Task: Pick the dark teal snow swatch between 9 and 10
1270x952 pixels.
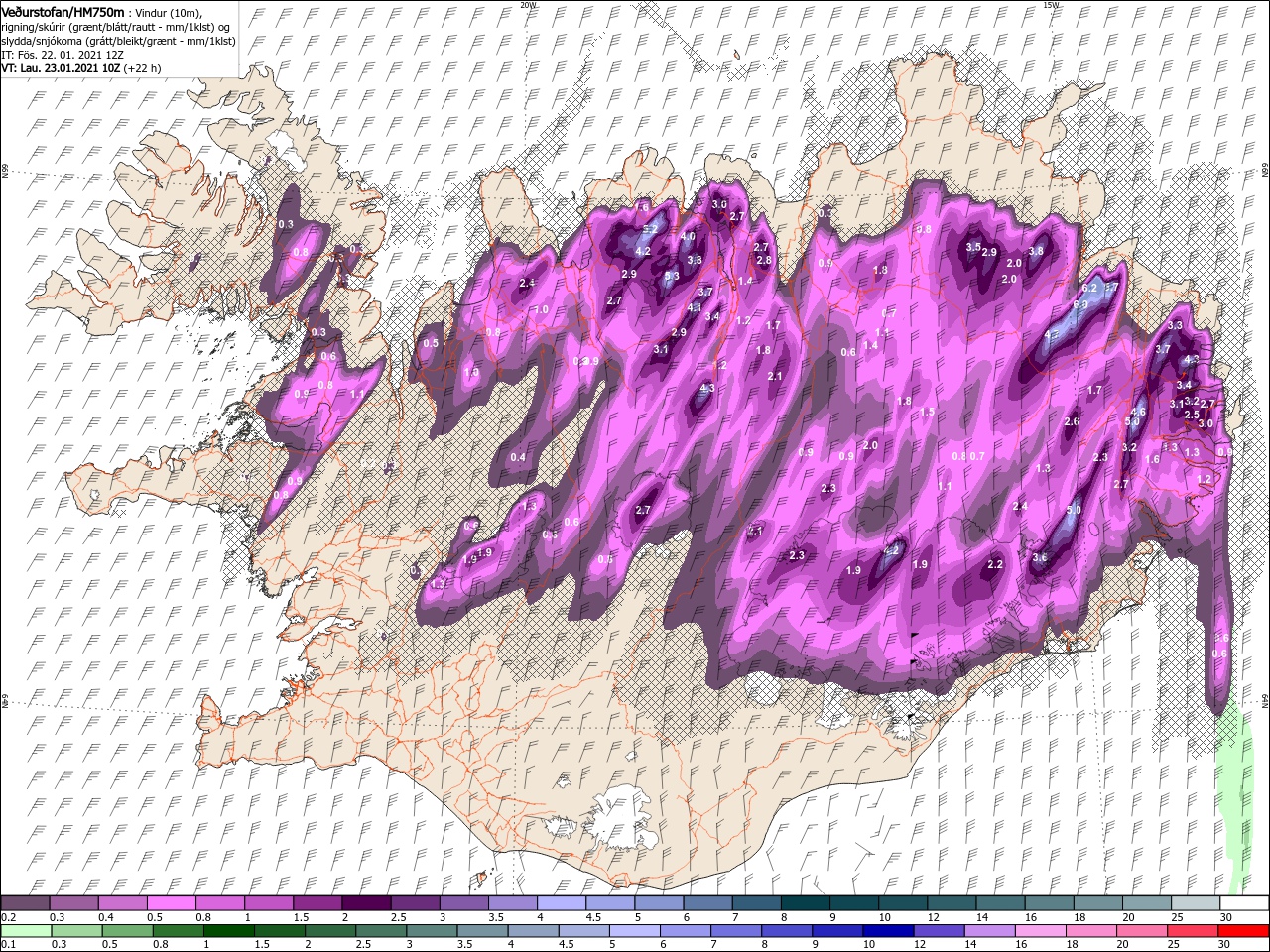Action: (853, 903)
